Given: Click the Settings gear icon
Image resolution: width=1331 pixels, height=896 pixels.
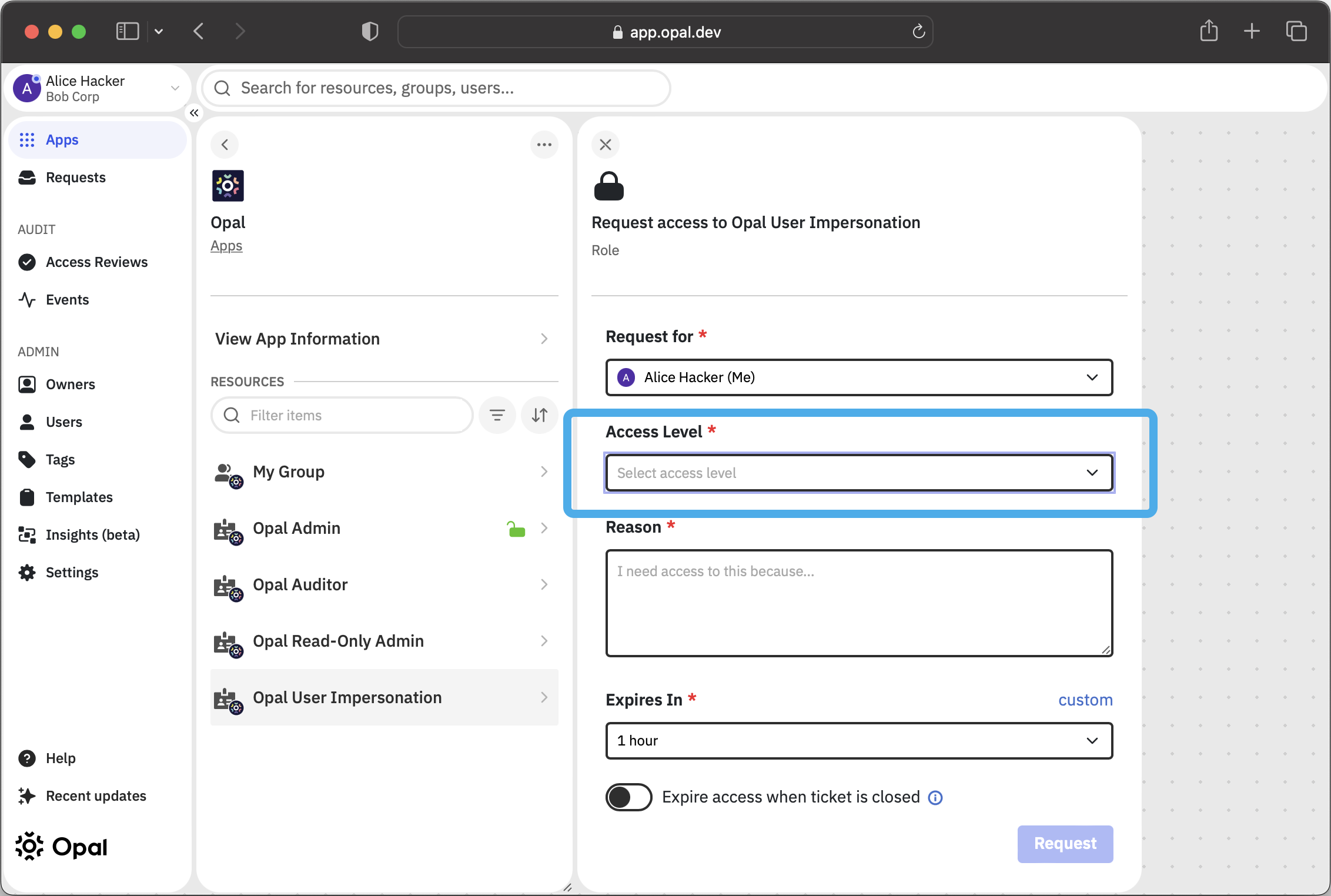Looking at the screenshot, I should (27, 573).
